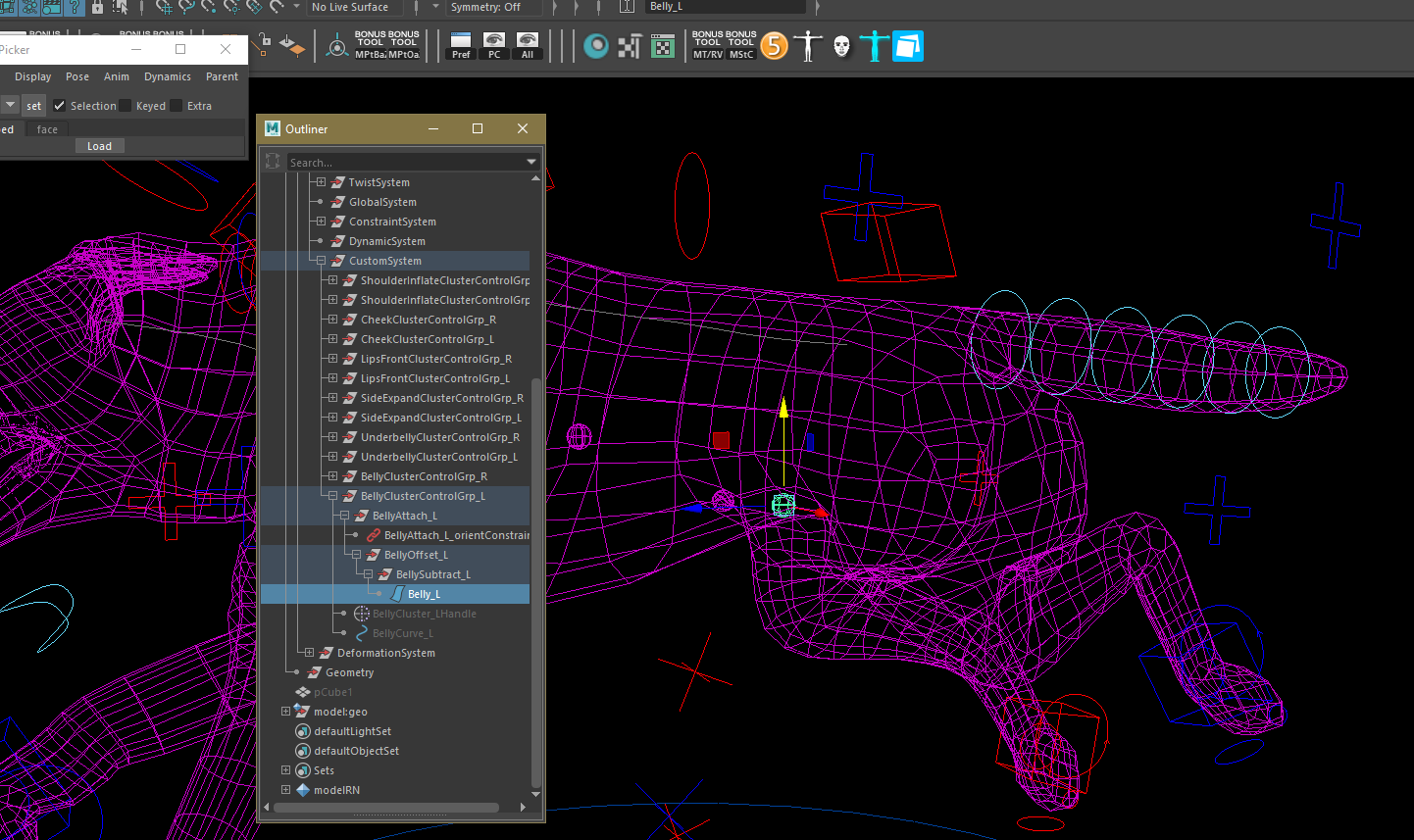Click the BellyCluster_LHandle cluster icon
The width and height of the screenshot is (1414, 840).
362,614
